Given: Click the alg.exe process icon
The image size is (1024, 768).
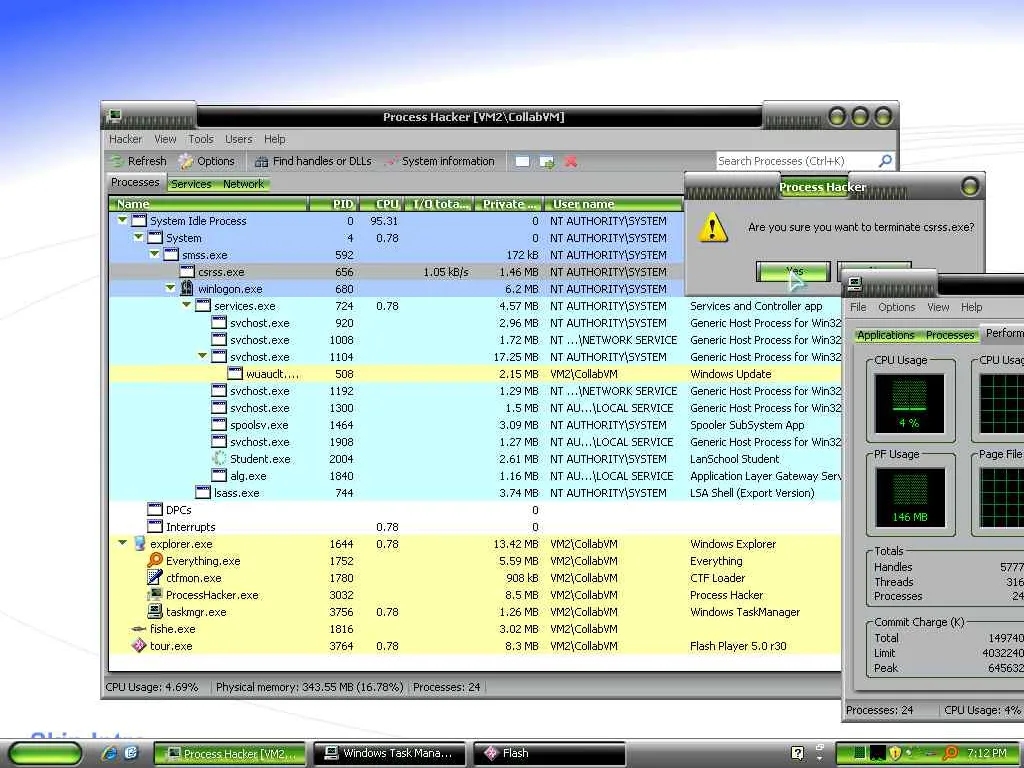Looking at the screenshot, I should click(x=219, y=475).
